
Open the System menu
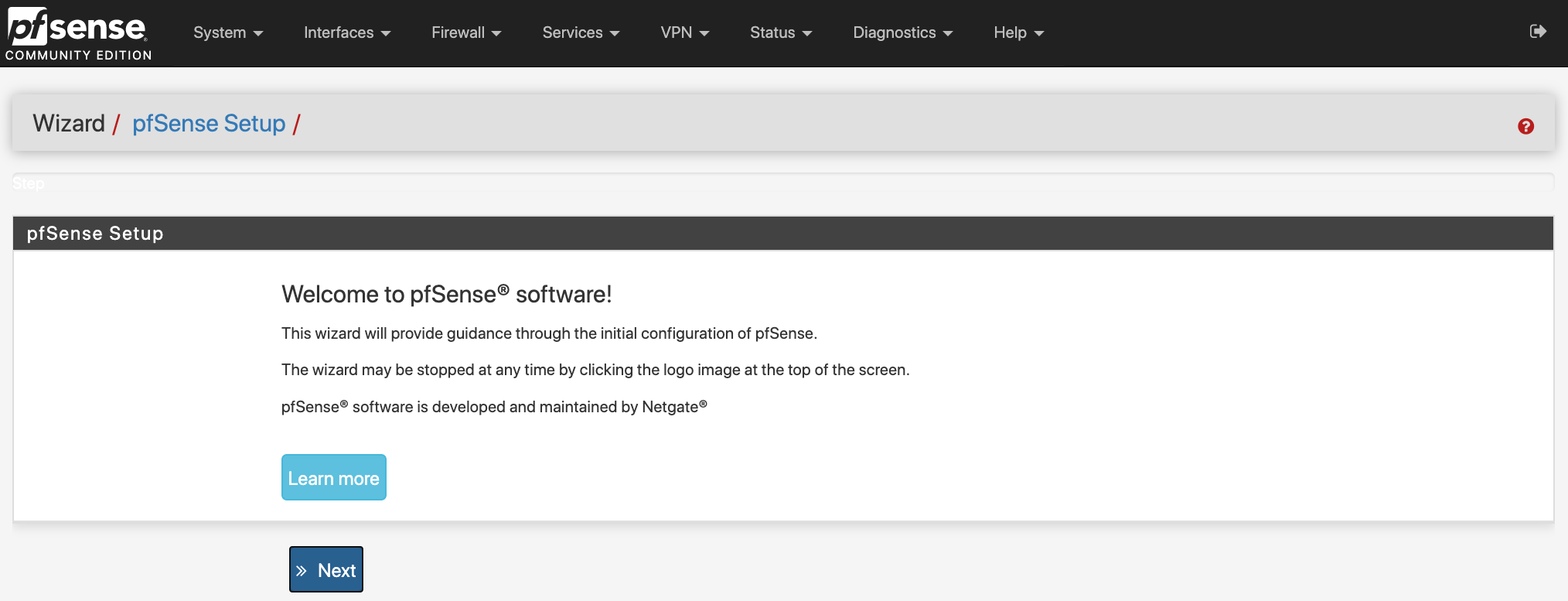click(228, 32)
